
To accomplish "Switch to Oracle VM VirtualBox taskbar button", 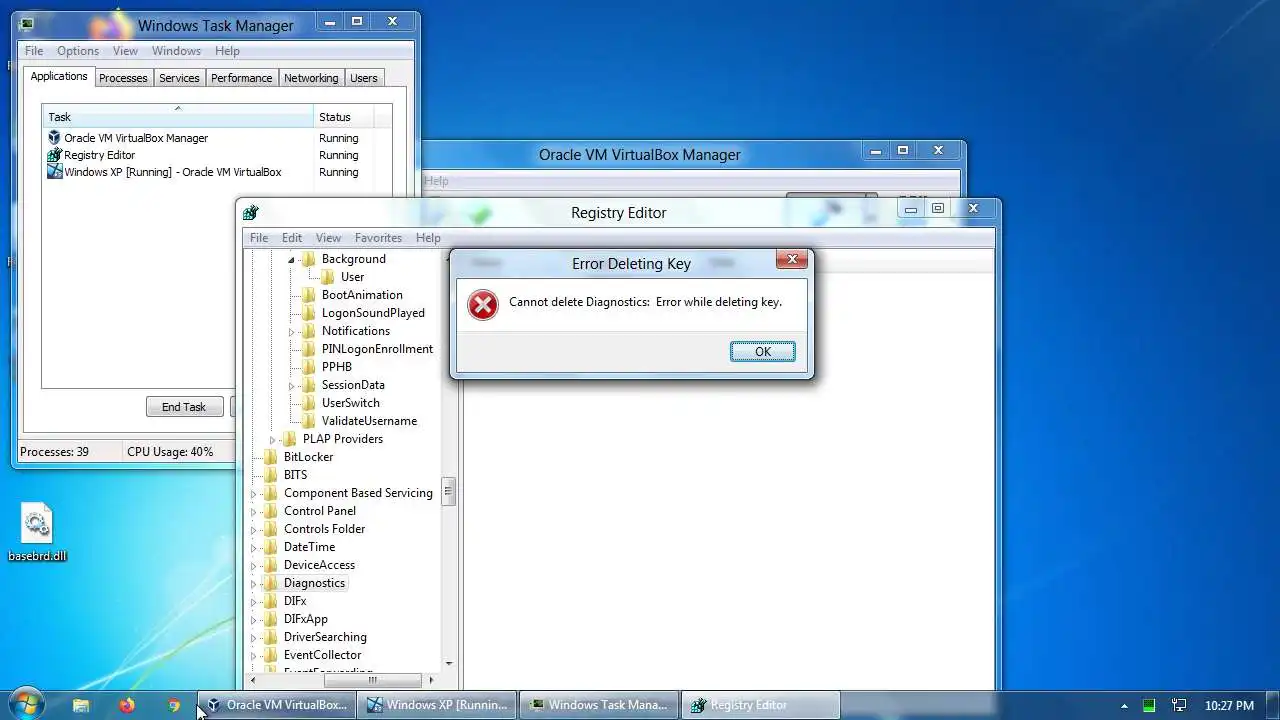I will pos(277,705).
